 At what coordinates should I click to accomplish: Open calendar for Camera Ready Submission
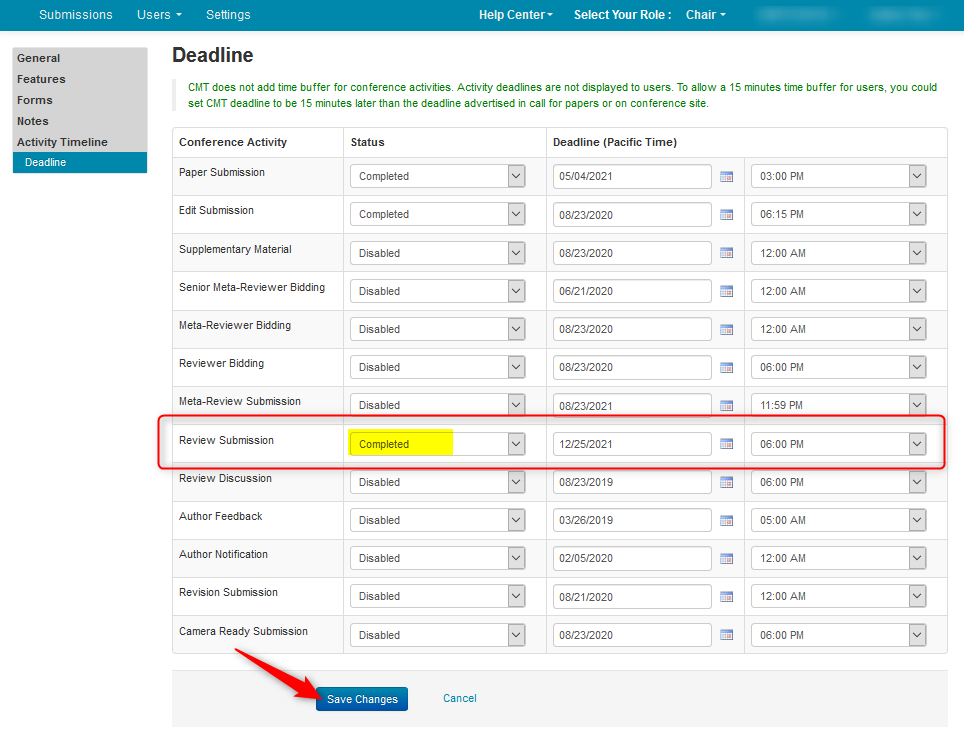pos(727,635)
